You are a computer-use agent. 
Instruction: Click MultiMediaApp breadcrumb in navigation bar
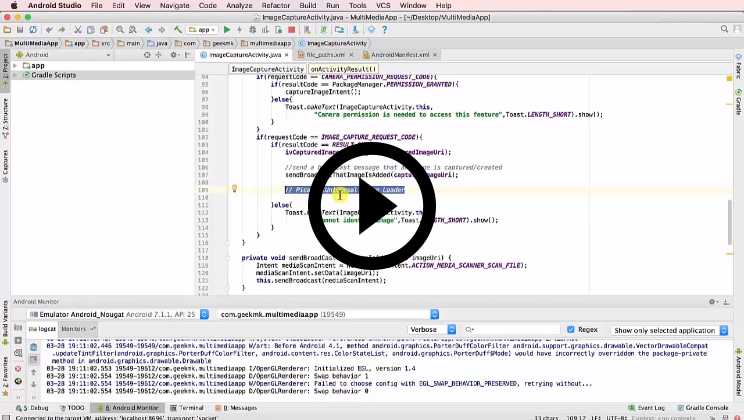pos(32,43)
